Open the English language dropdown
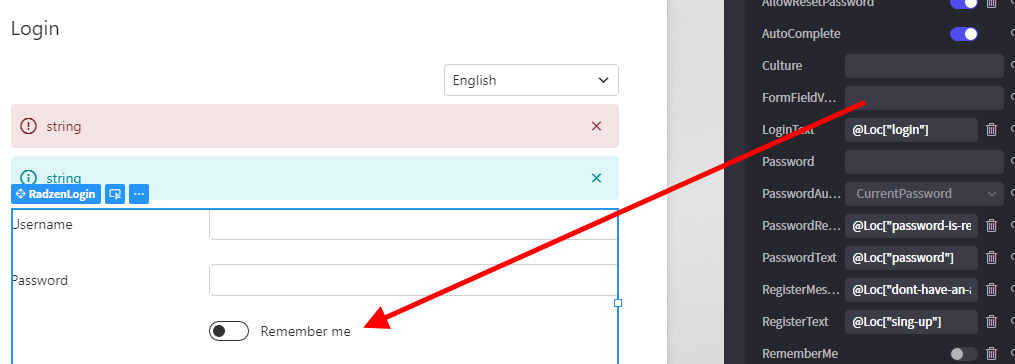1015x364 pixels. click(531, 80)
